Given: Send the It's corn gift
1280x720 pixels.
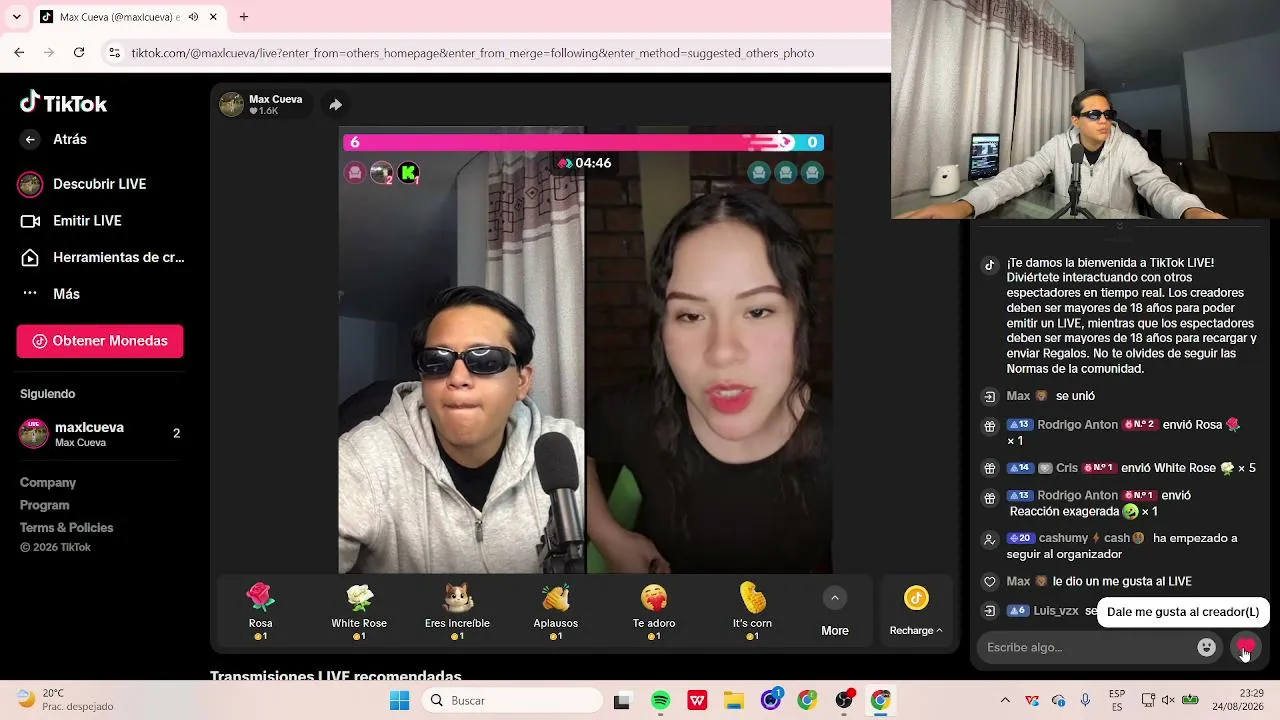Looking at the screenshot, I should click(752, 610).
